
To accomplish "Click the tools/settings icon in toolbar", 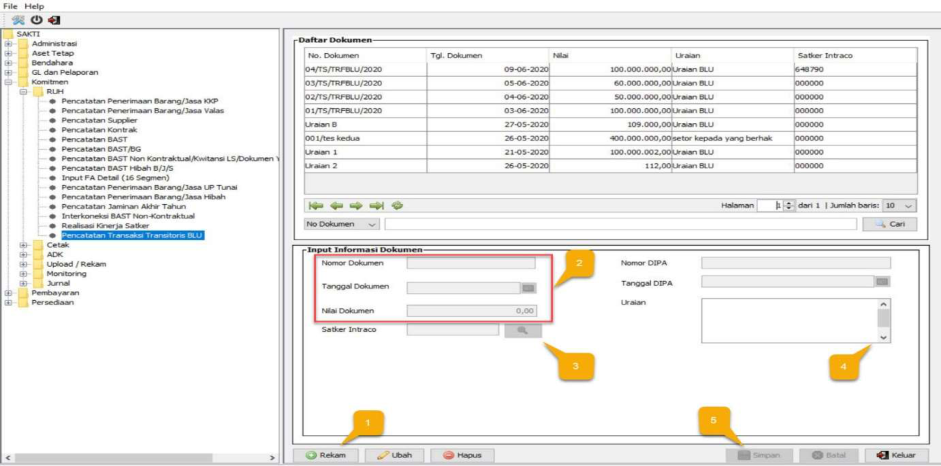I will 17,20.
